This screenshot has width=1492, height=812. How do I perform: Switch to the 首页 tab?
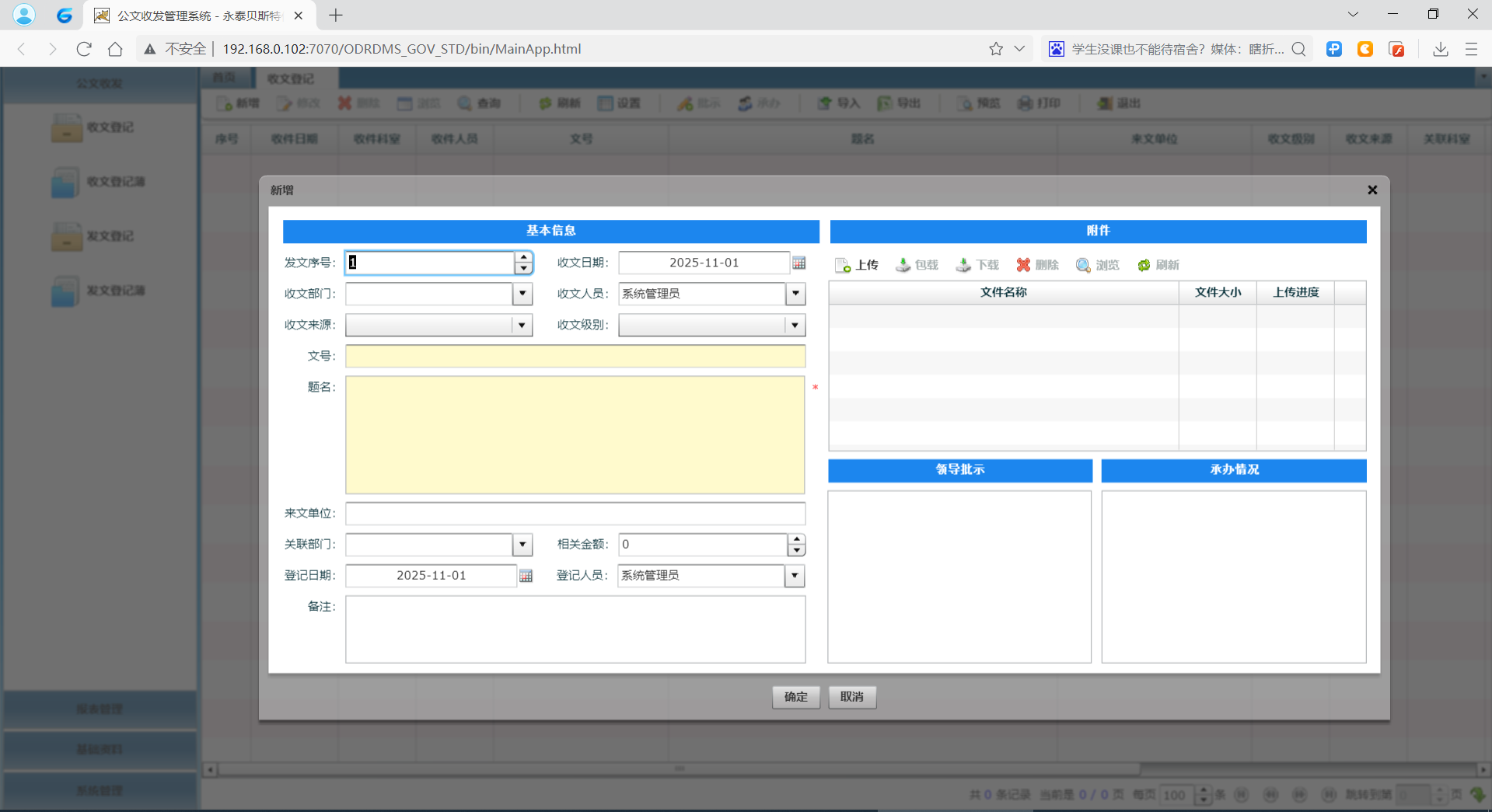point(225,78)
